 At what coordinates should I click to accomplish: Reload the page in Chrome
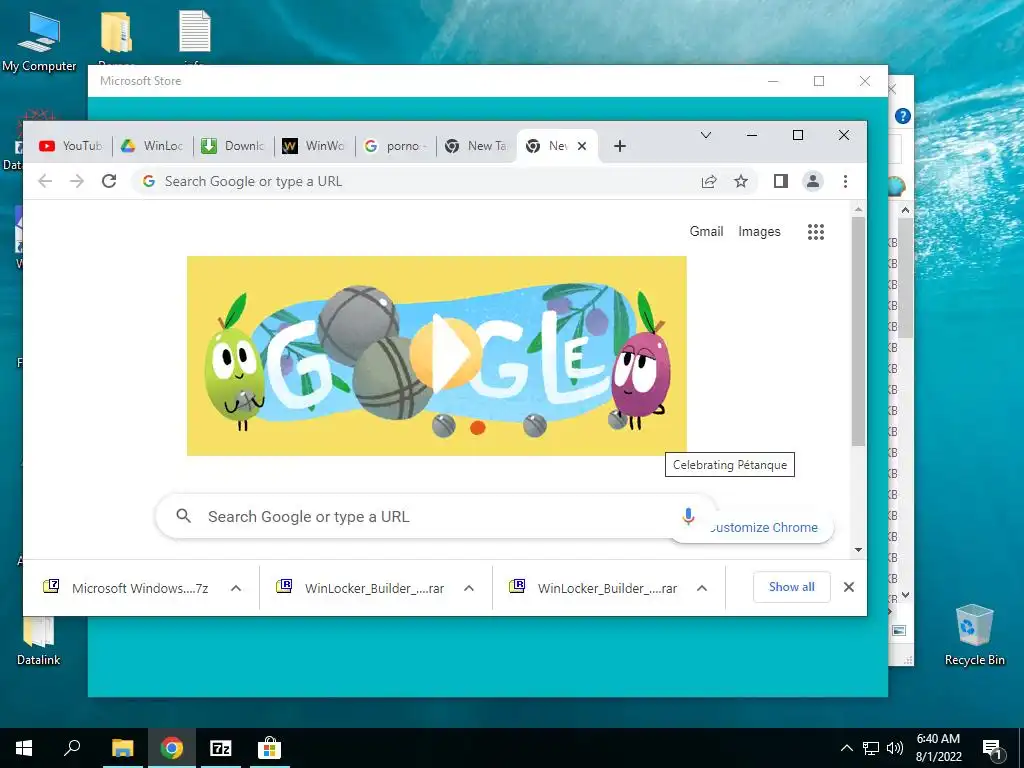[x=109, y=181]
